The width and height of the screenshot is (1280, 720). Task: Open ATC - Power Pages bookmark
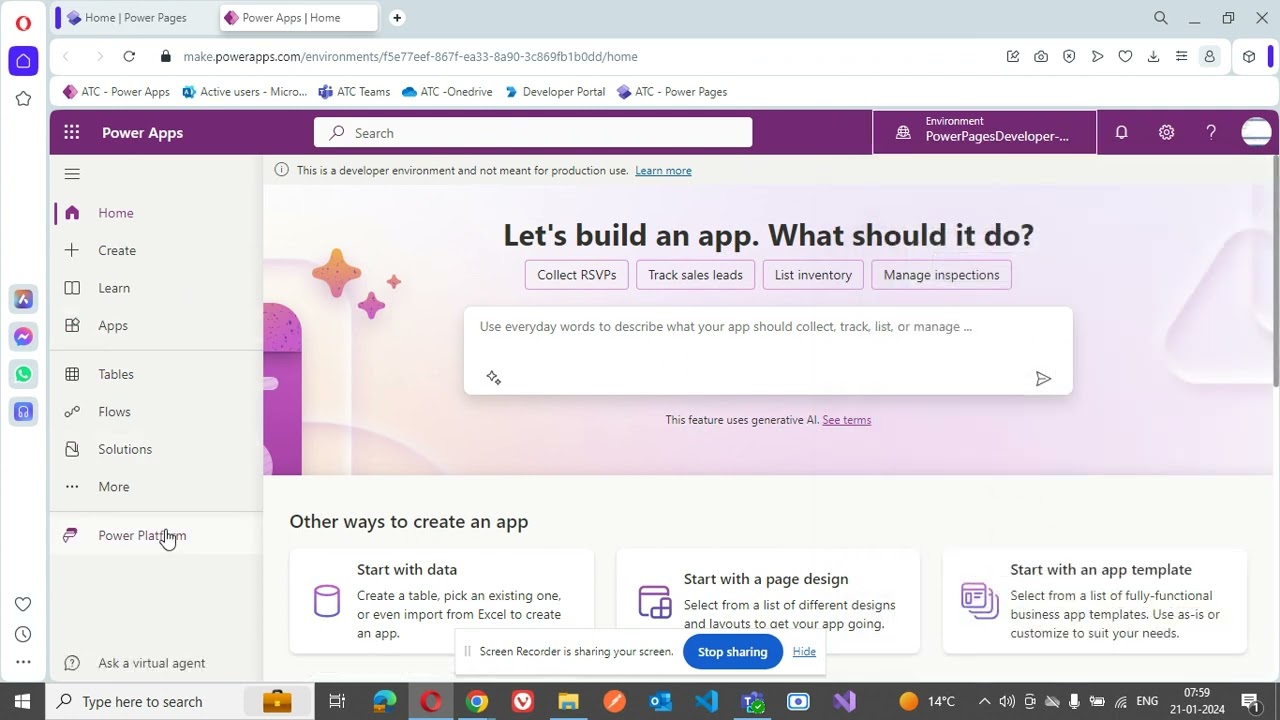(x=672, y=91)
